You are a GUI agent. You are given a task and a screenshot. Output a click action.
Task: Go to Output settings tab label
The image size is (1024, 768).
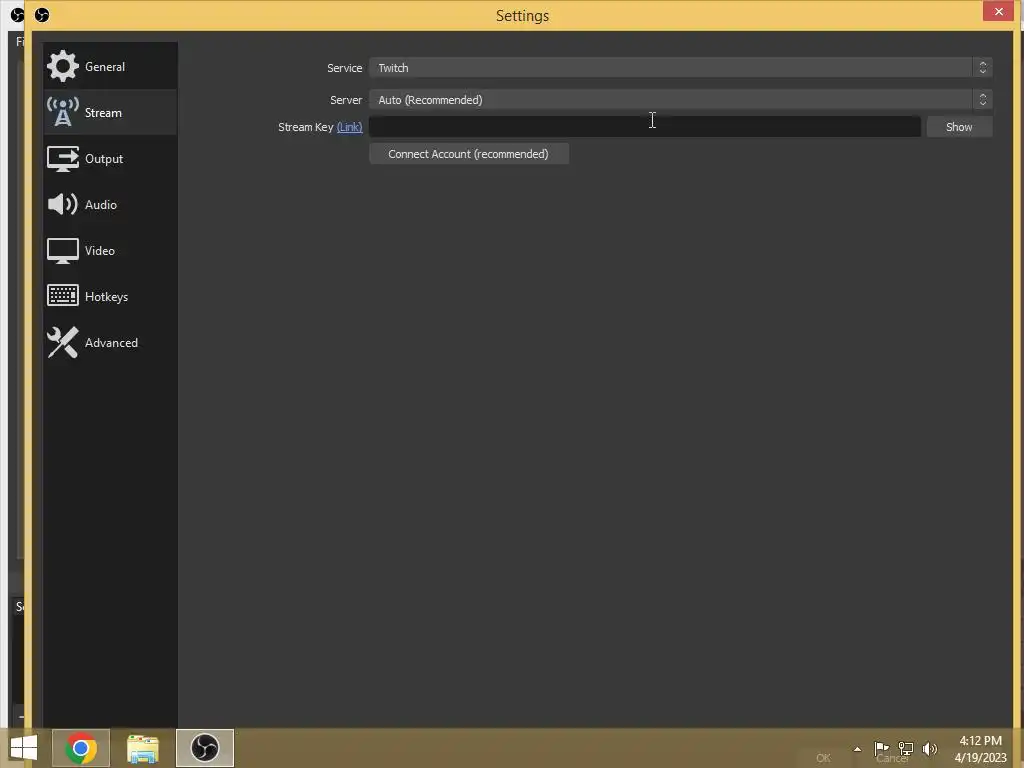tap(104, 159)
